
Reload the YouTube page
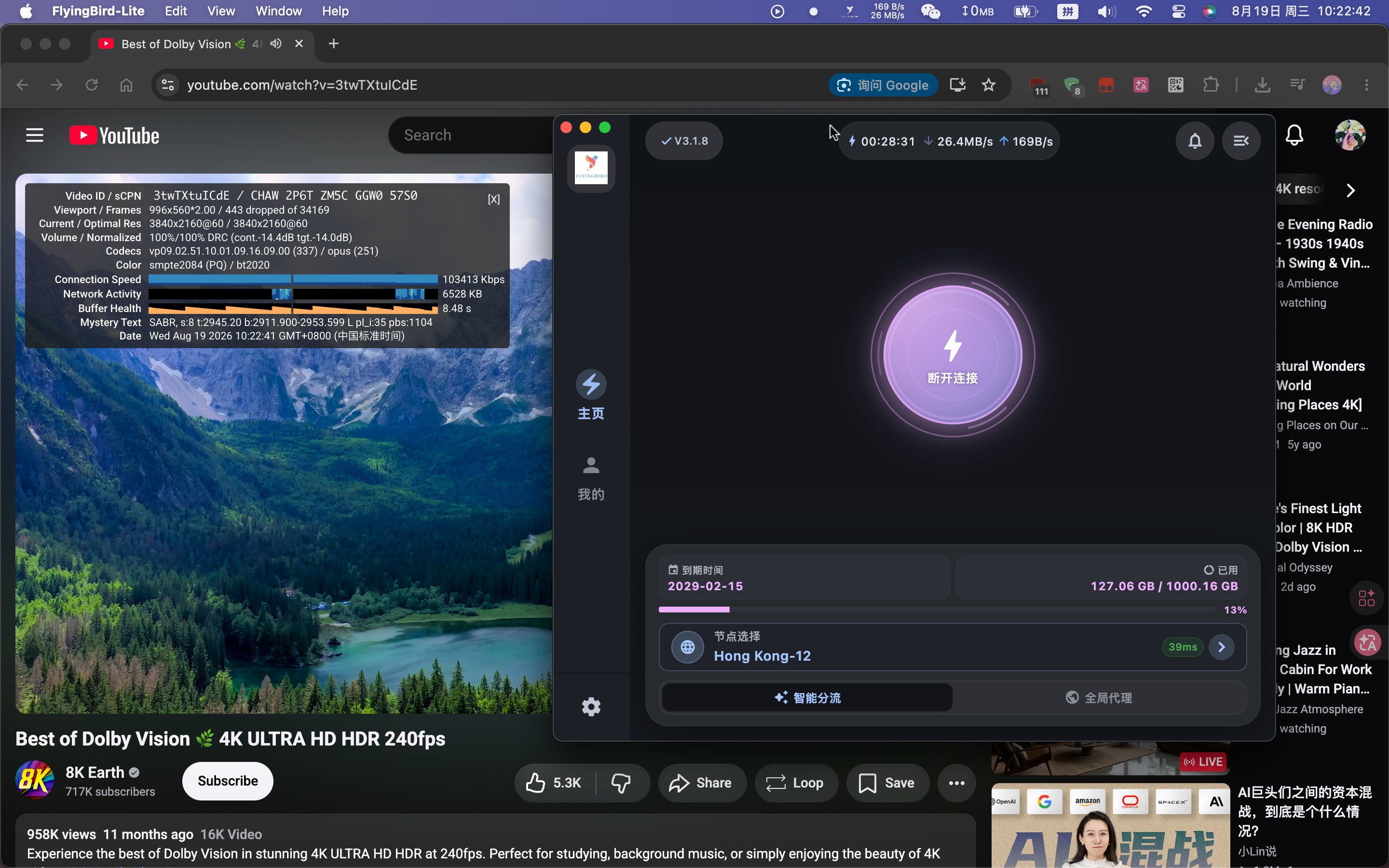[91, 85]
